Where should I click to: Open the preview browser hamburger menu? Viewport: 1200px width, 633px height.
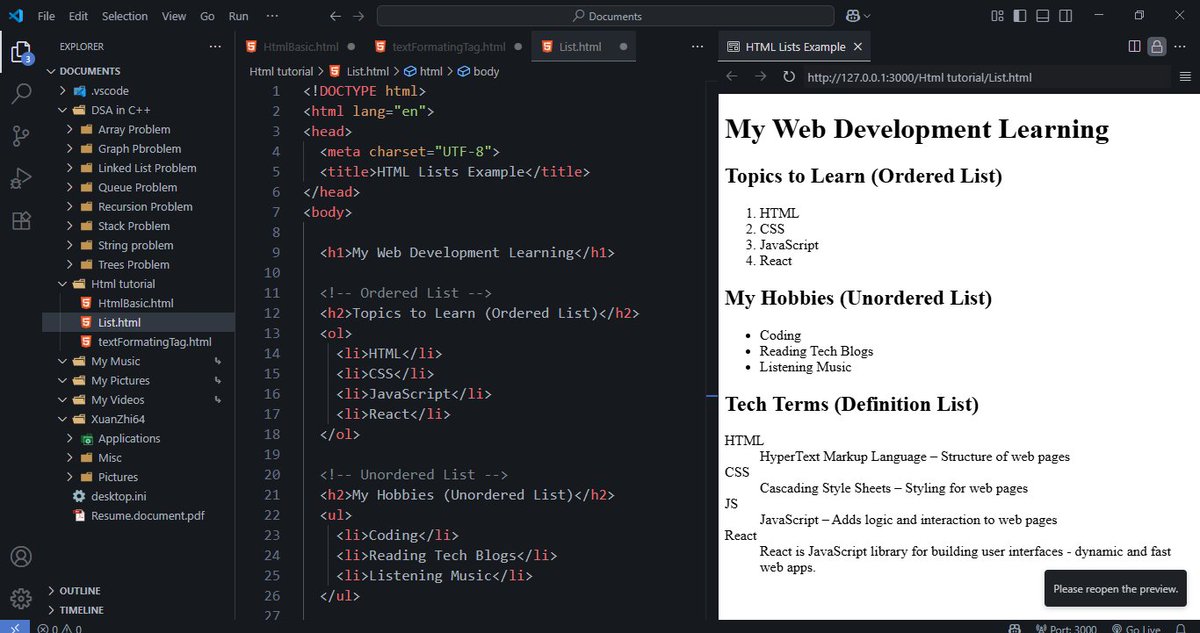1185,77
